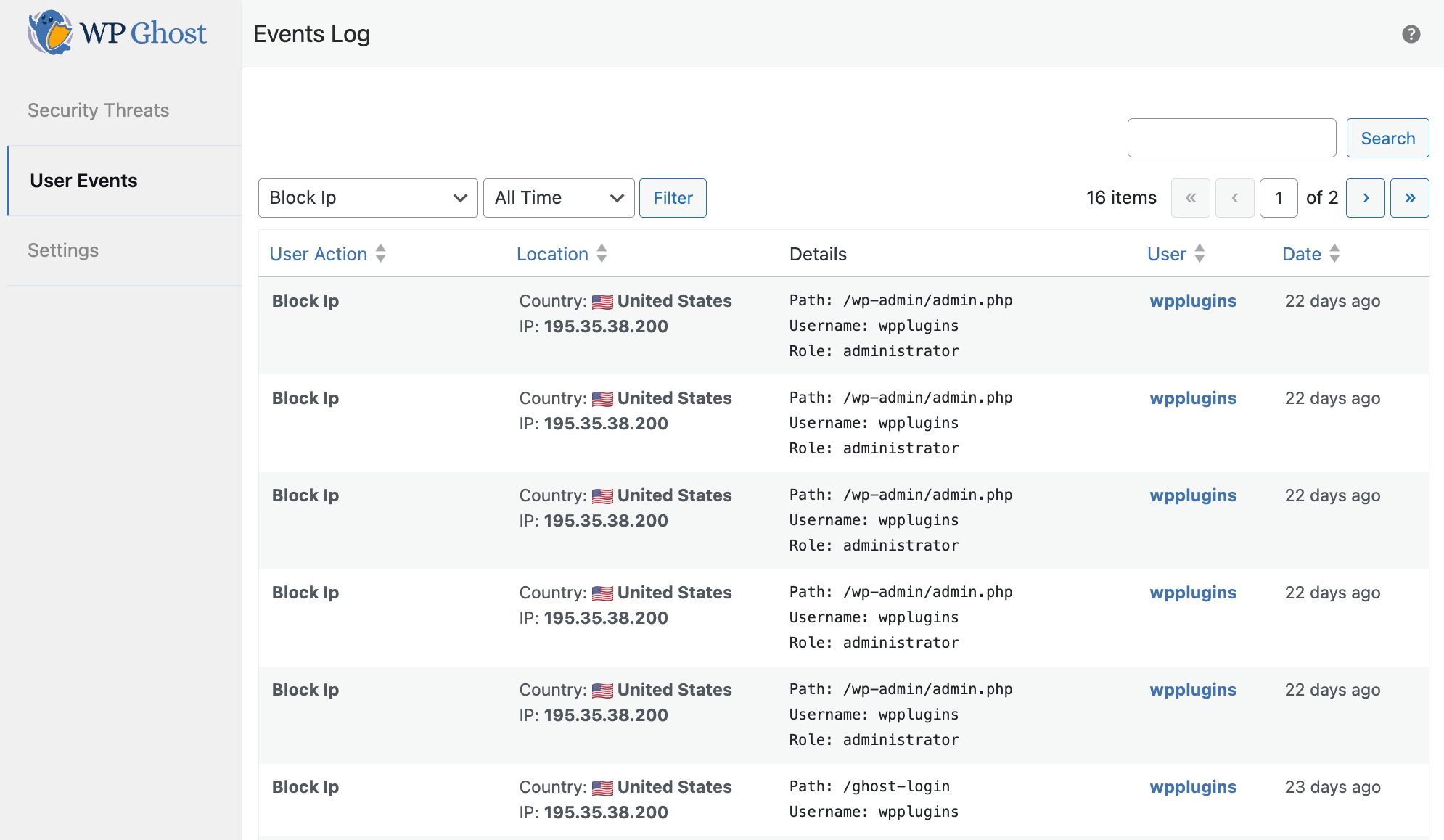The image size is (1444, 840).
Task: Open the help icon in the header
Action: [1411, 33]
